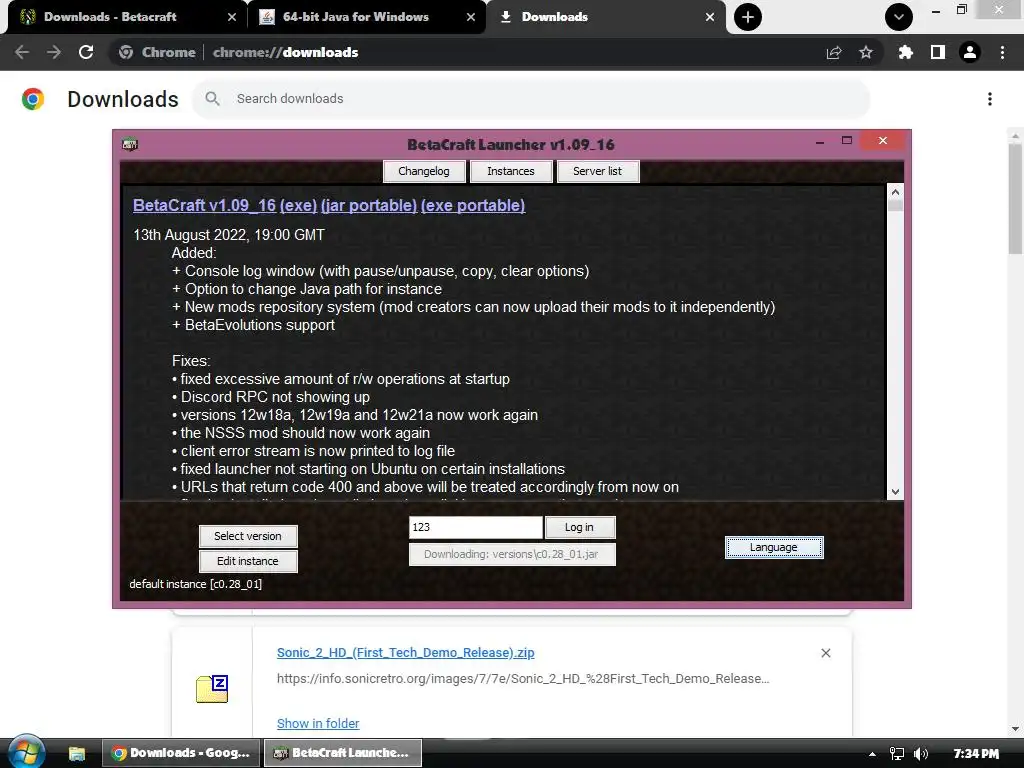The width and height of the screenshot is (1024, 768).
Task: Close the Downloads - Betacraft tab
Action: point(232,17)
